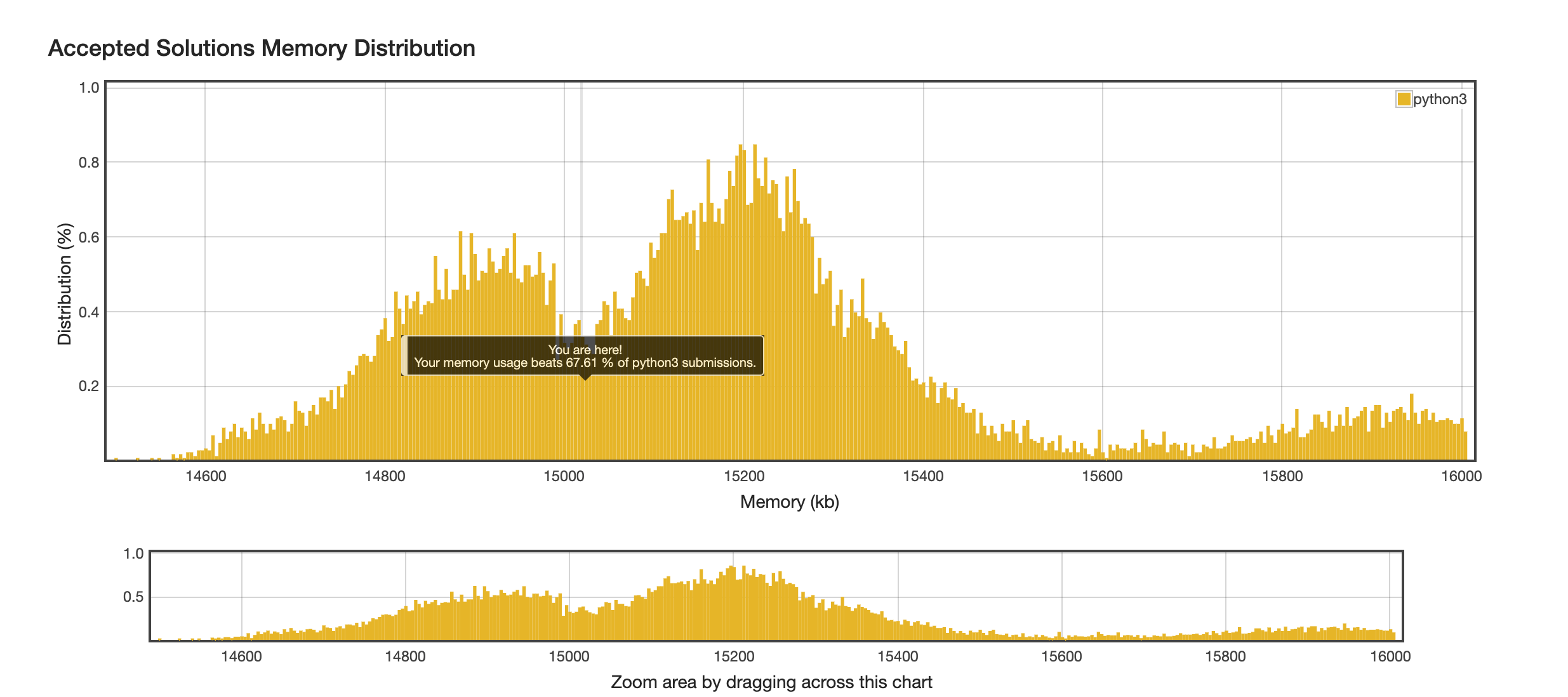Click the 0.5 label on the overview chart
The image size is (1568, 697).
[x=133, y=597]
